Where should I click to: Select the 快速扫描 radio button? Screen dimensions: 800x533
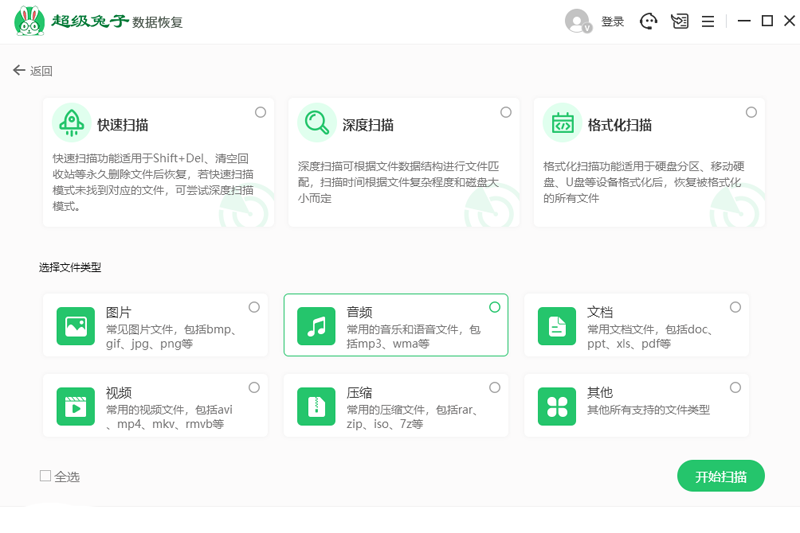[x=261, y=112]
